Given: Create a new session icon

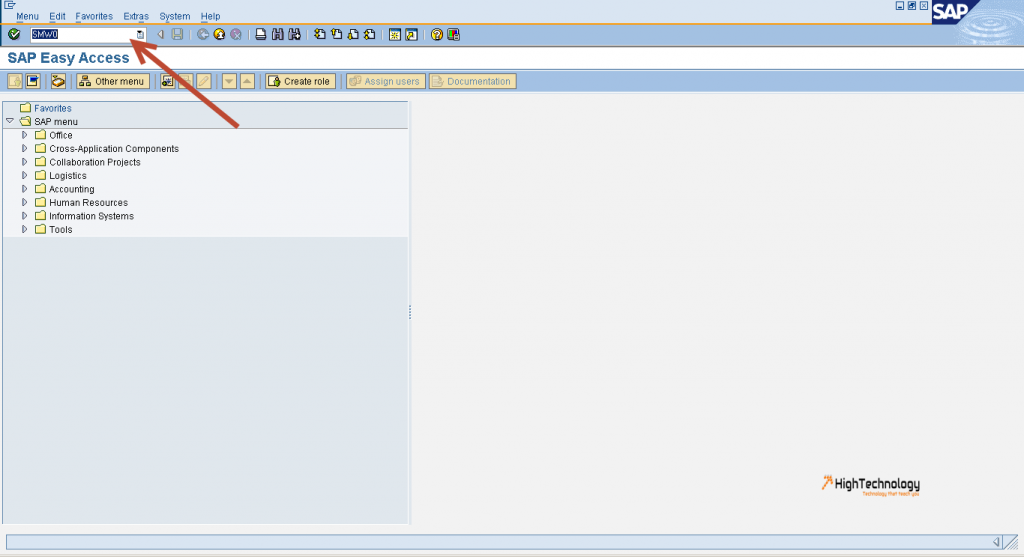Looking at the screenshot, I should [x=394, y=35].
